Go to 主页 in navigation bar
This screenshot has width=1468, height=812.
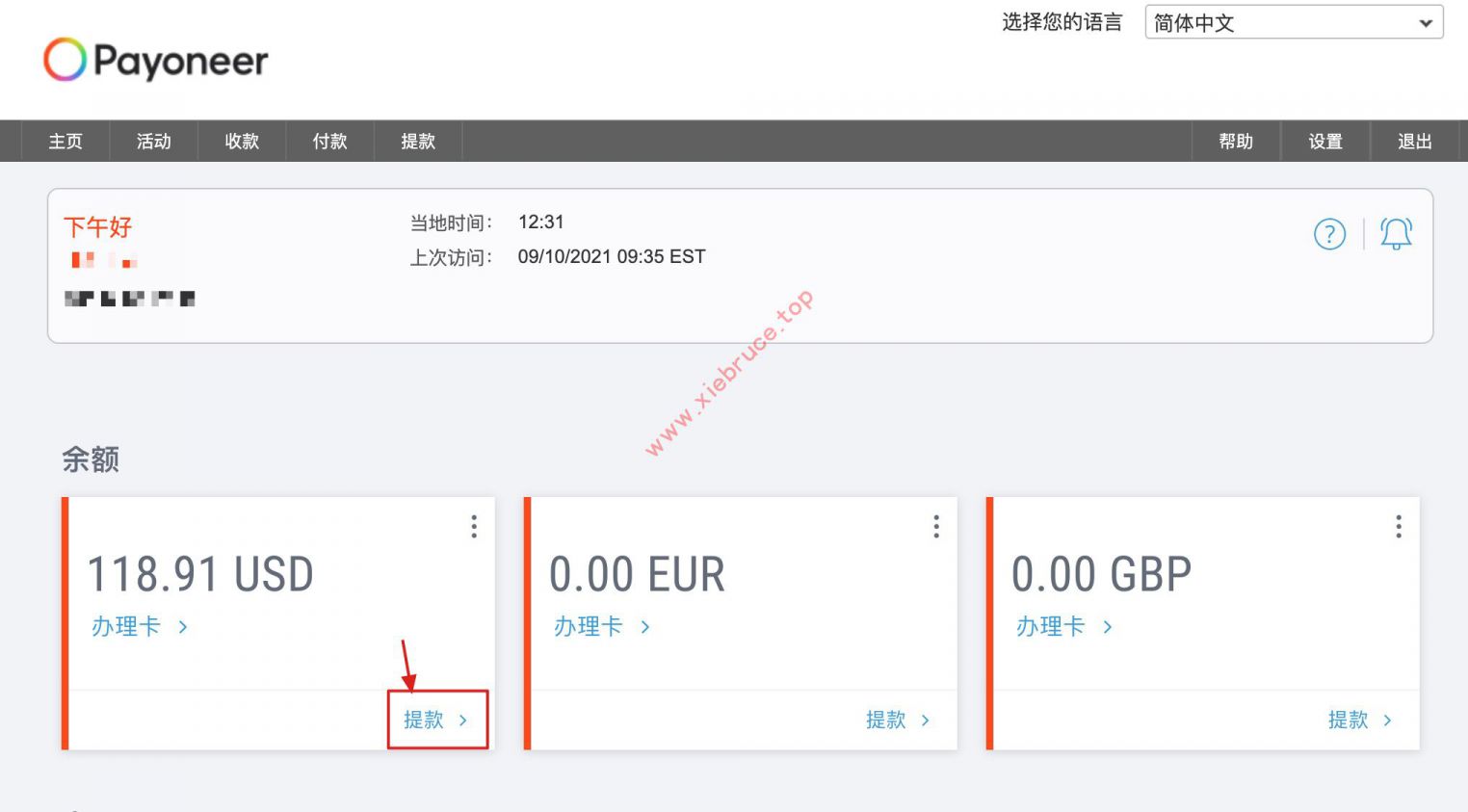[x=66, y=142]
